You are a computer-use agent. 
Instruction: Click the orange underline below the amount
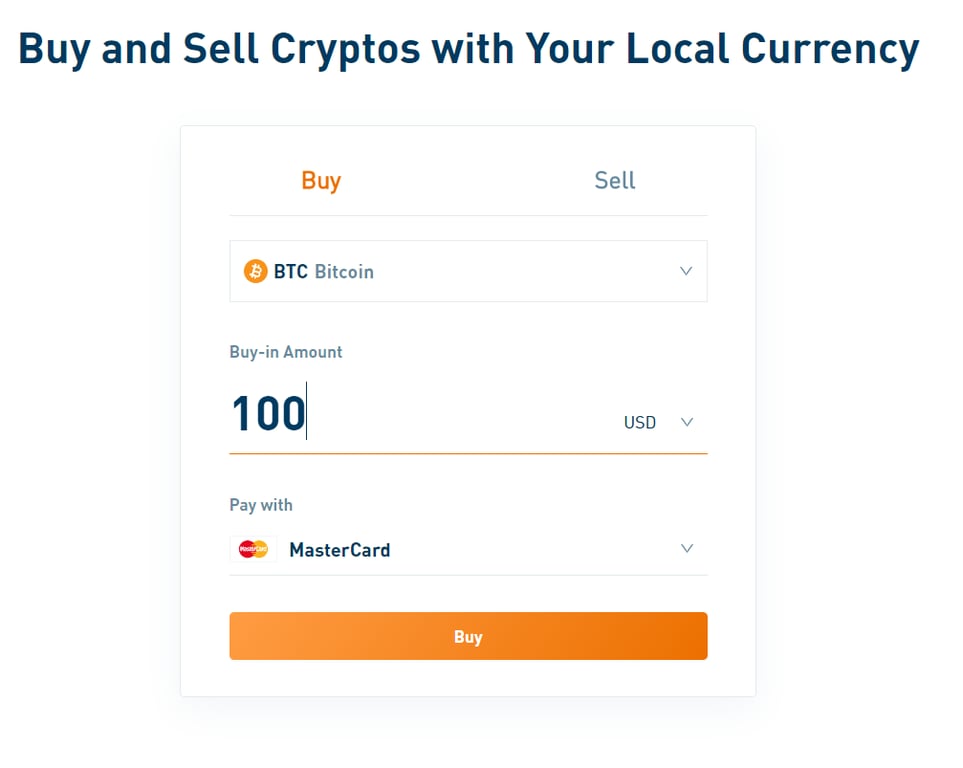(x=468, y=453)
